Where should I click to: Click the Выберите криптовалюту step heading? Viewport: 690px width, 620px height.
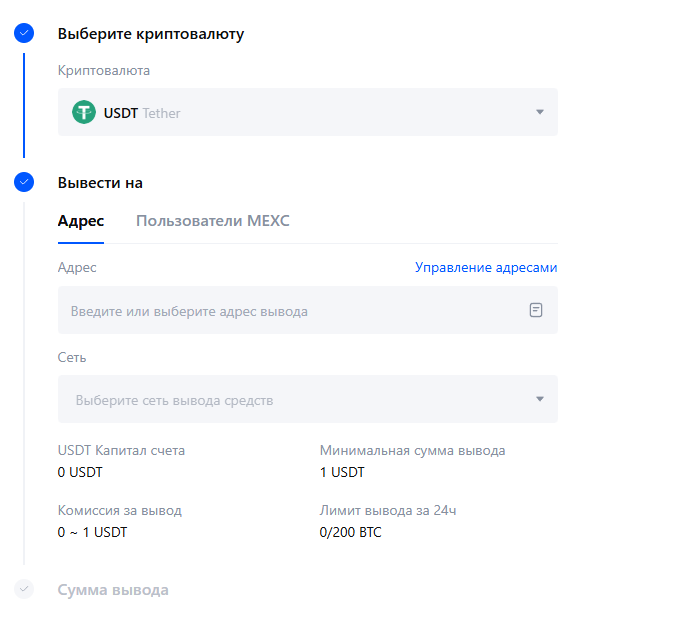pyautogui.click(x=151, y=34)
